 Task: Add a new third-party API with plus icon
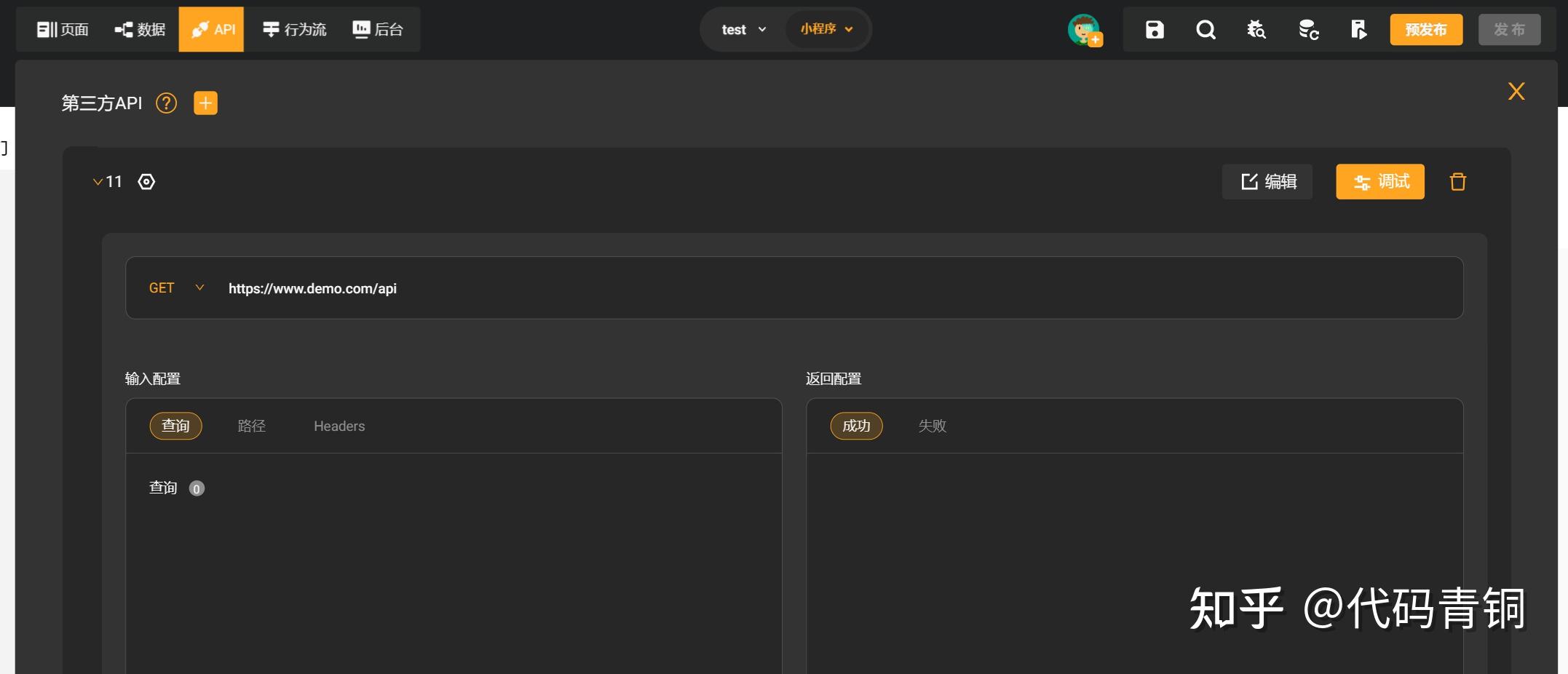coord(205,103)
